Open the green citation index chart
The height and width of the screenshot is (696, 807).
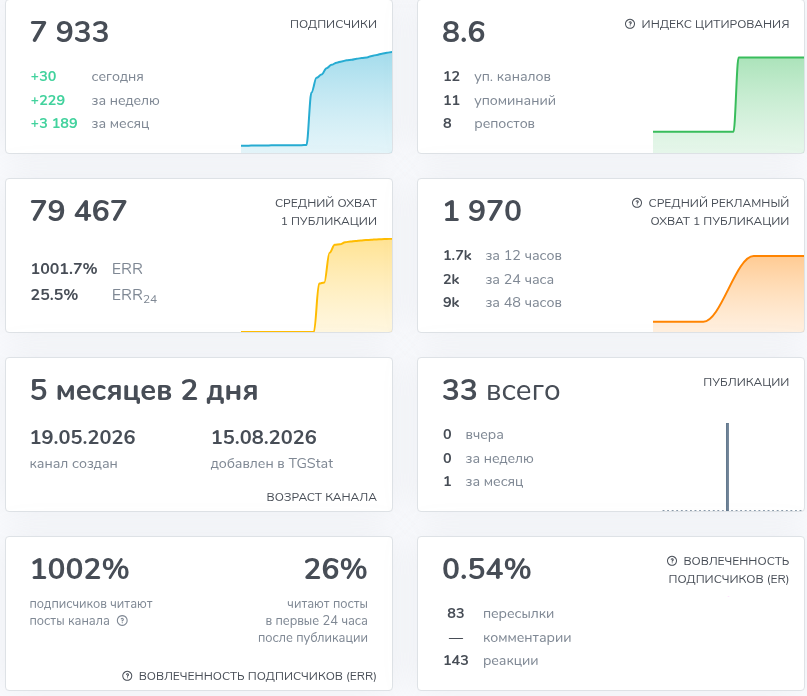click(728, 105)
